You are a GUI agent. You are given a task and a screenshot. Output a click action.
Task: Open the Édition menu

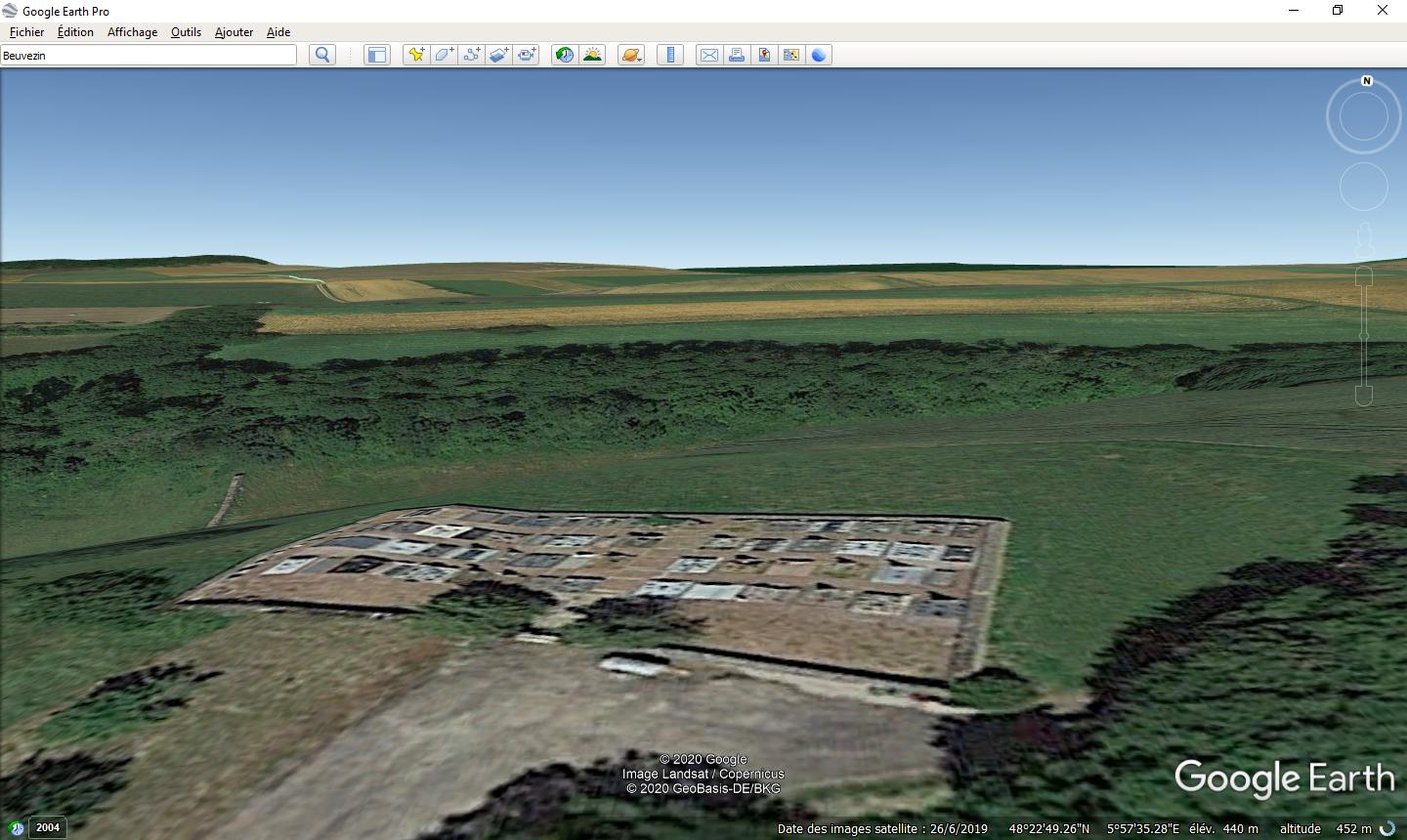click(75, 32)
